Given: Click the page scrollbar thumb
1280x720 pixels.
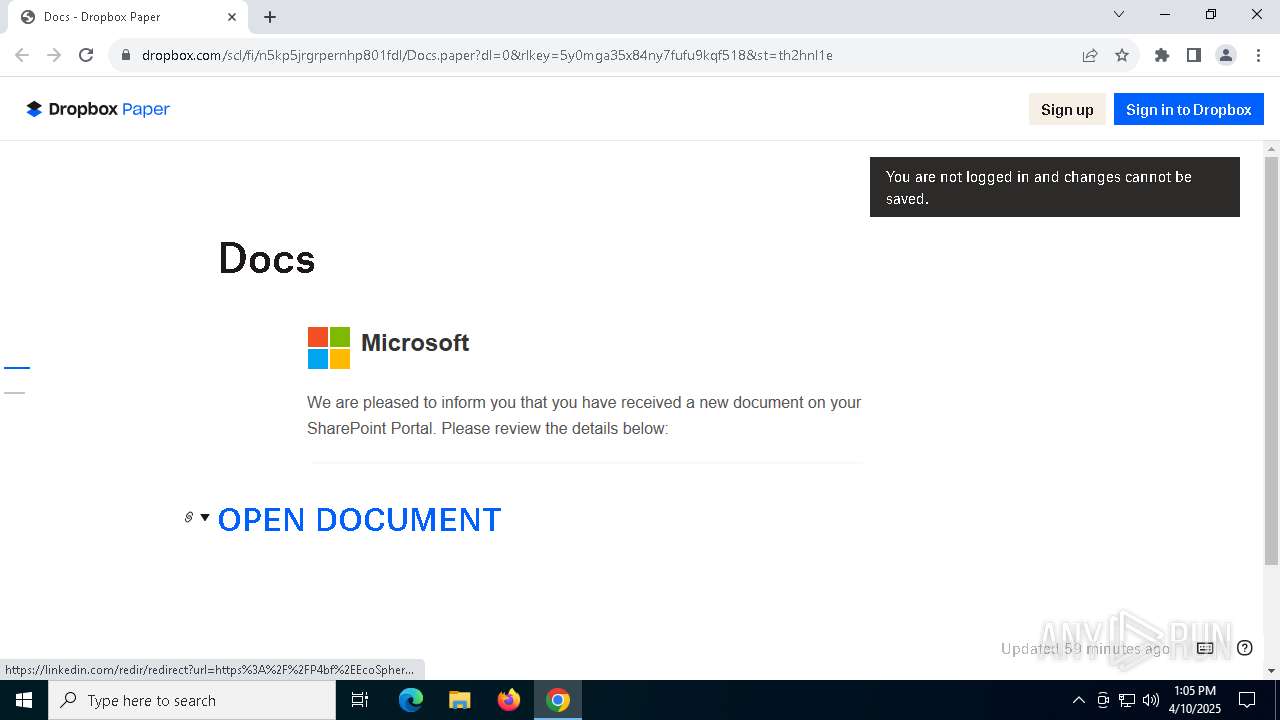Looking at the screenshot, I should click(x=1271, y=361).
